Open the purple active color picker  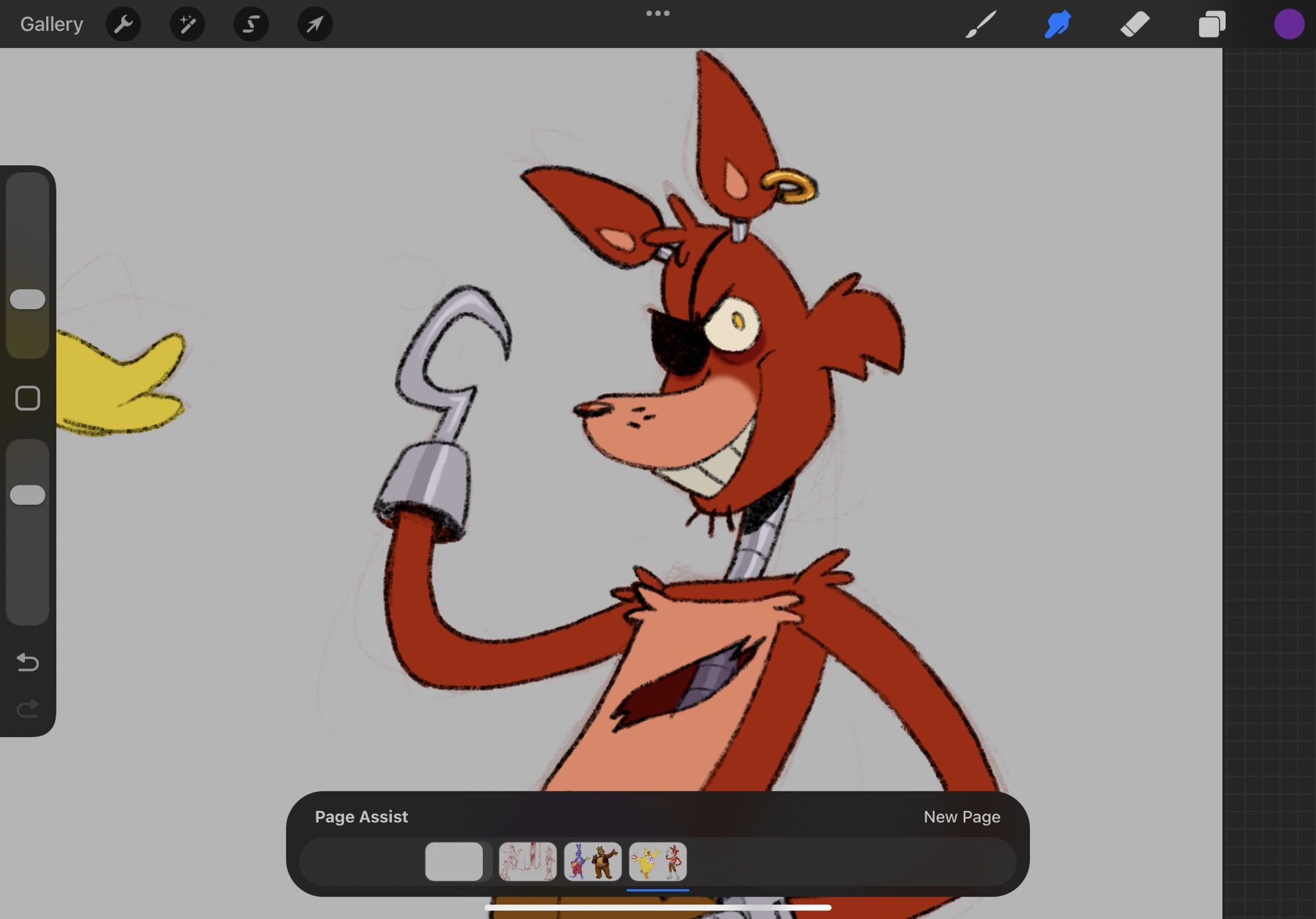1288,24
